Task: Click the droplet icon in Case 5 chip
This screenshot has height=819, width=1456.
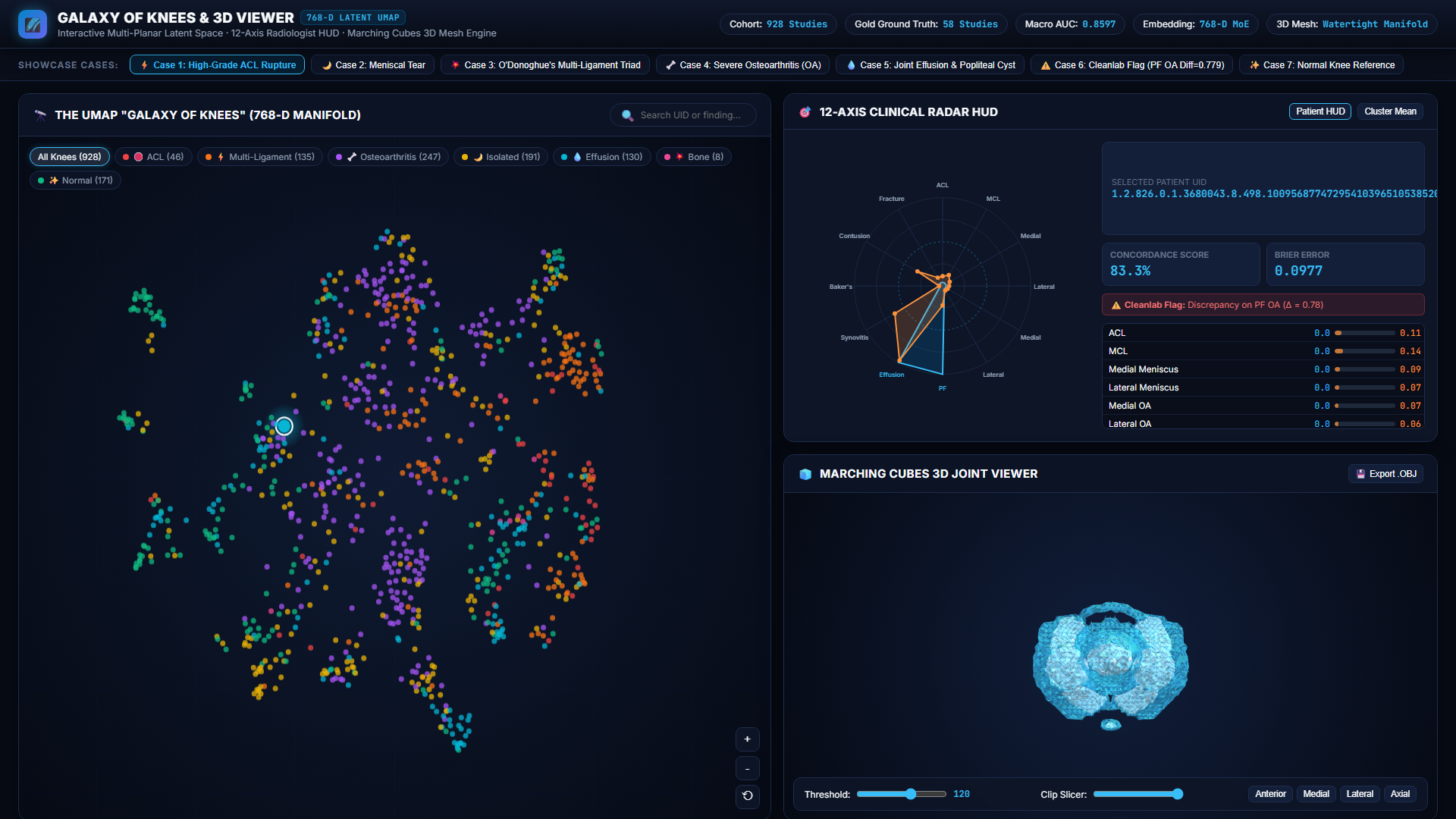Action: tap(851, 65)
